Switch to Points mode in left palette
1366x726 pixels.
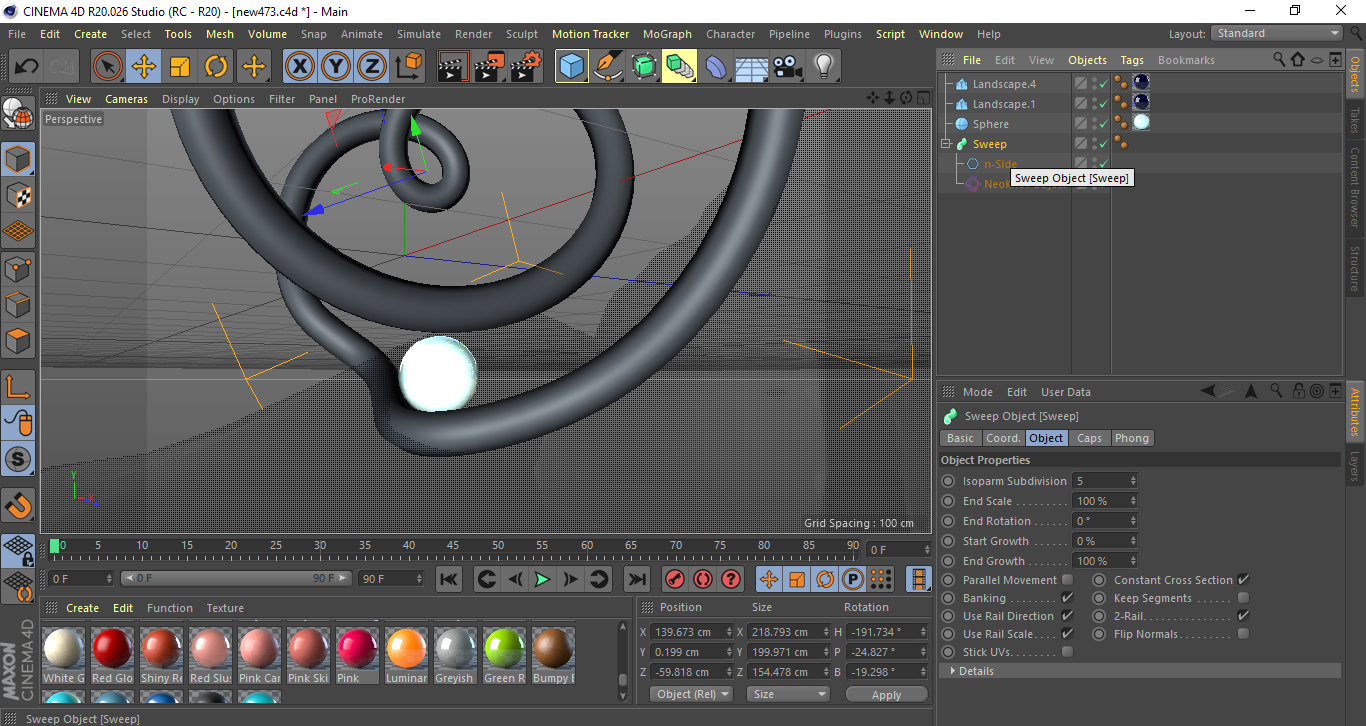pyautogui.click(x=18, y=268)
